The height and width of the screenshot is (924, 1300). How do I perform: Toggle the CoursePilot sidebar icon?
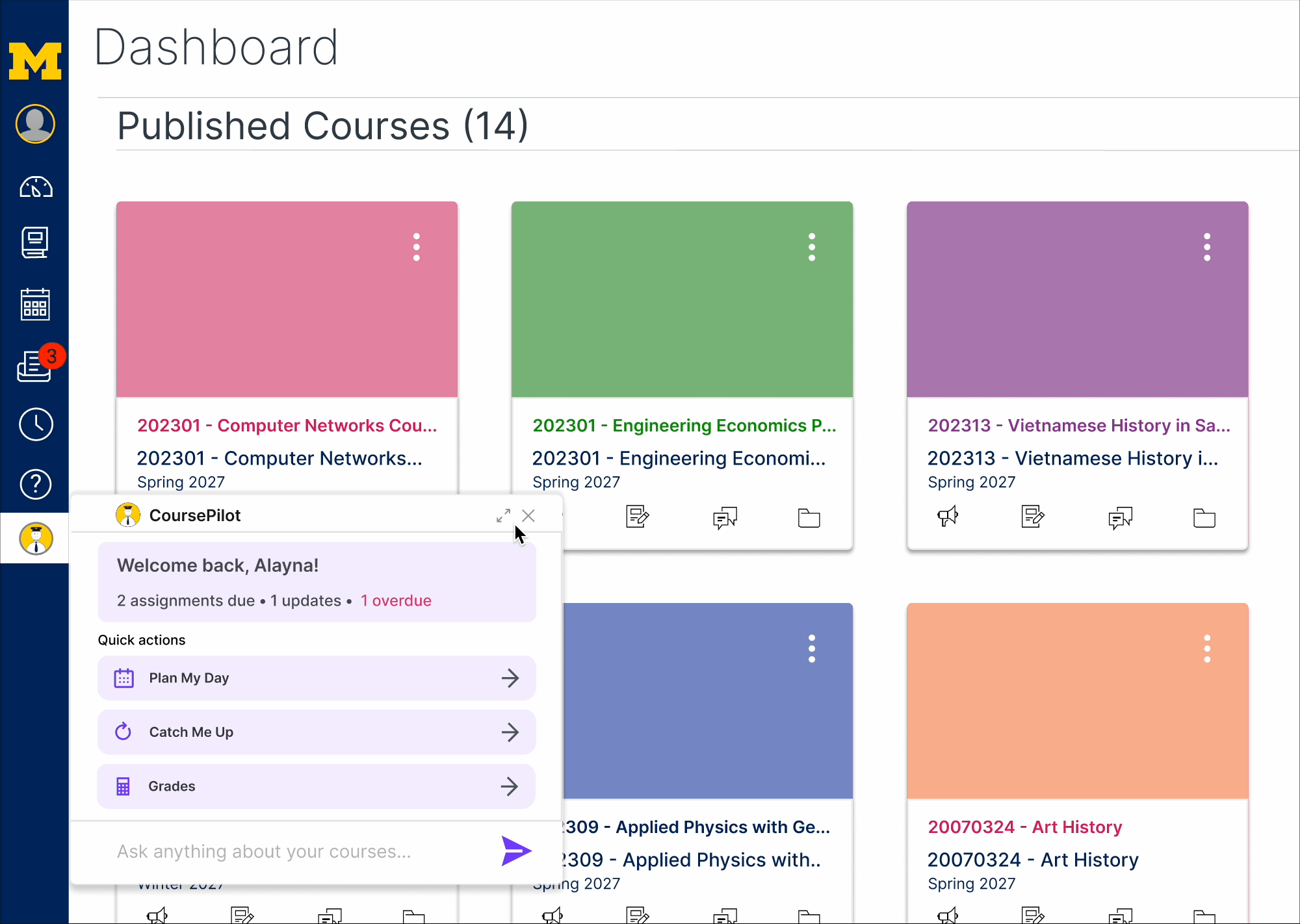pyautogui.click(x=35, y=539)
